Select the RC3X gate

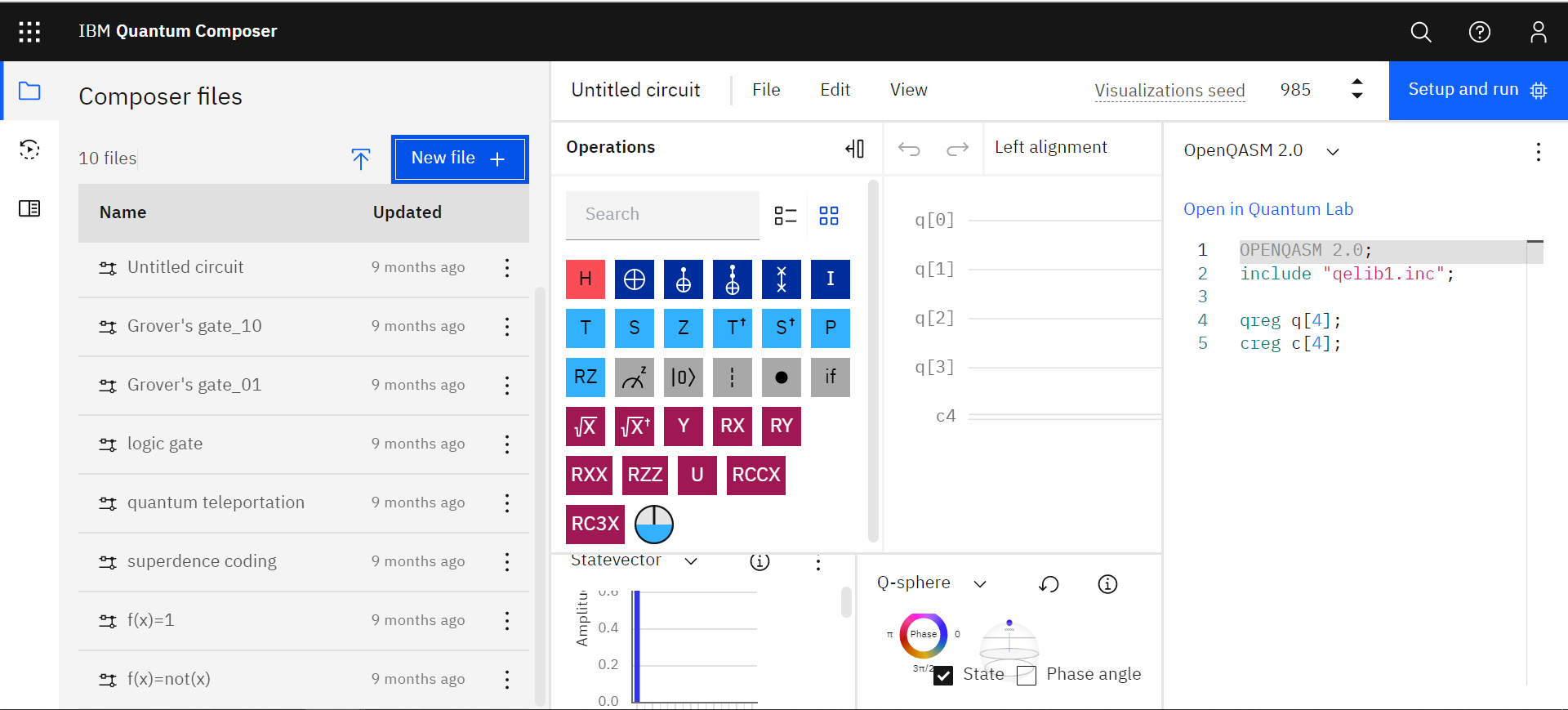point(595,525)
